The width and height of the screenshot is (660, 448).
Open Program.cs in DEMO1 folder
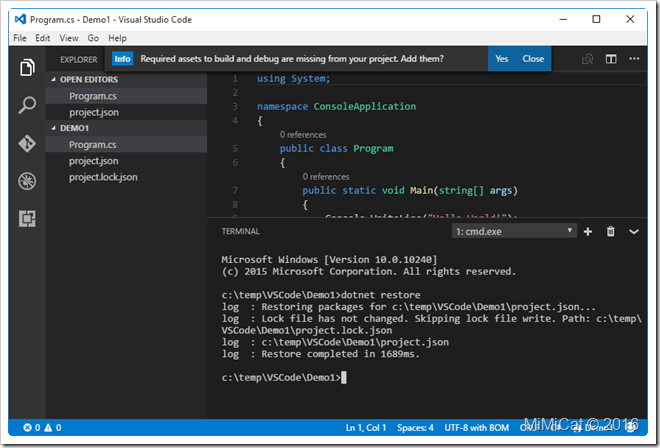[x=126, y=145]
